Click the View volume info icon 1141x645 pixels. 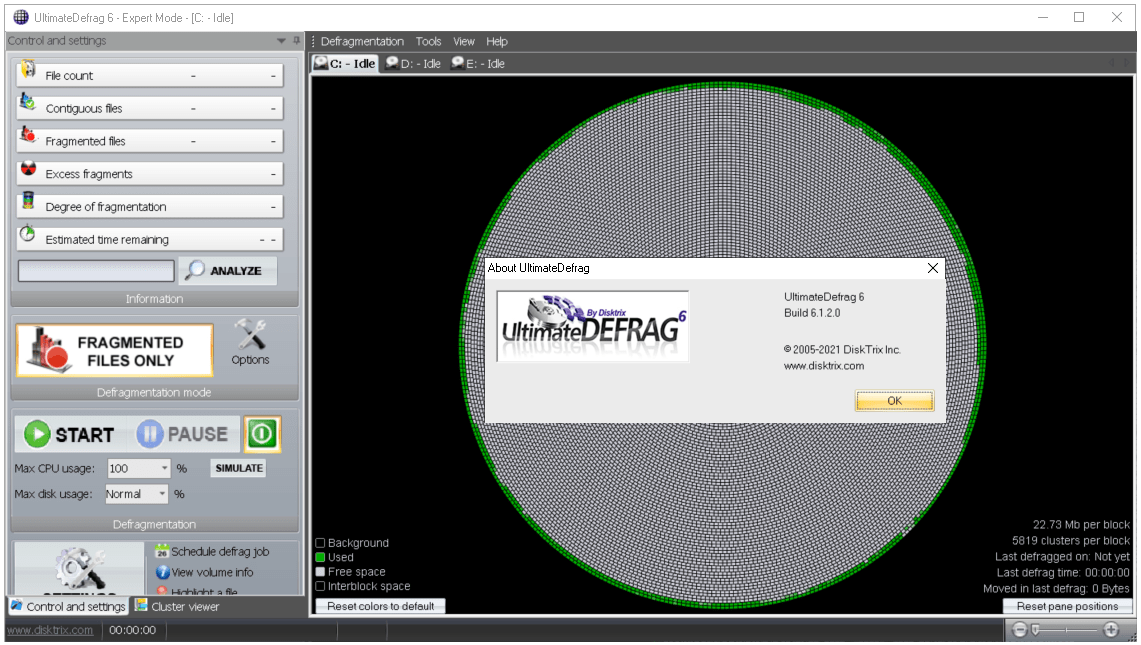[x=162, y=573]
